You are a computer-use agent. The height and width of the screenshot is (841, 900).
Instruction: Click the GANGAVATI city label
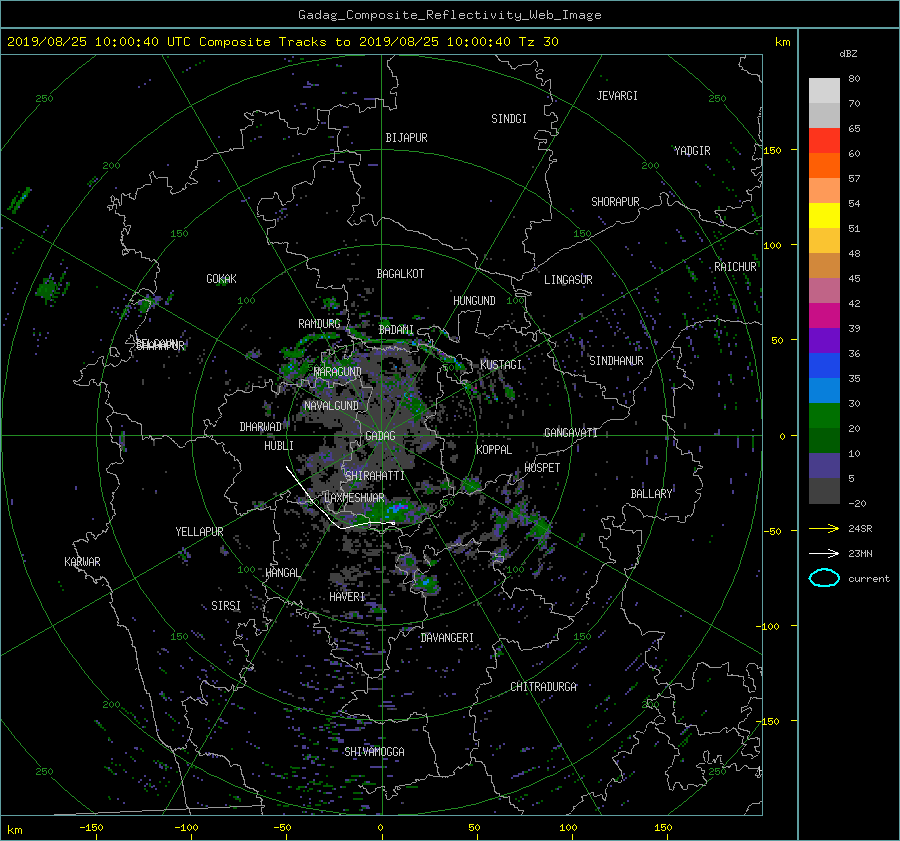[x=571, y=433]
